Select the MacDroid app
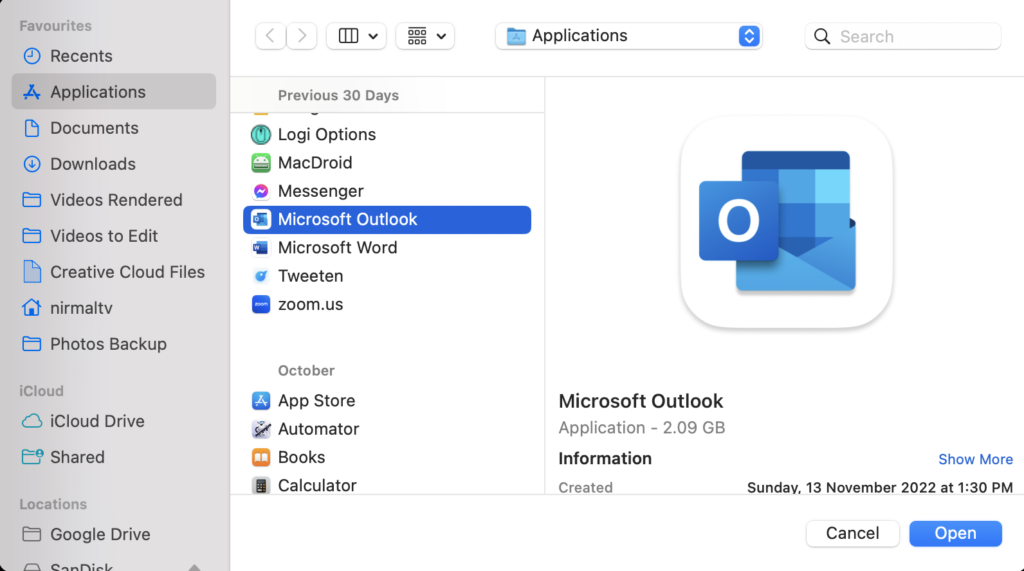This screenshot has height=571, width=1024. click(387, 163)
